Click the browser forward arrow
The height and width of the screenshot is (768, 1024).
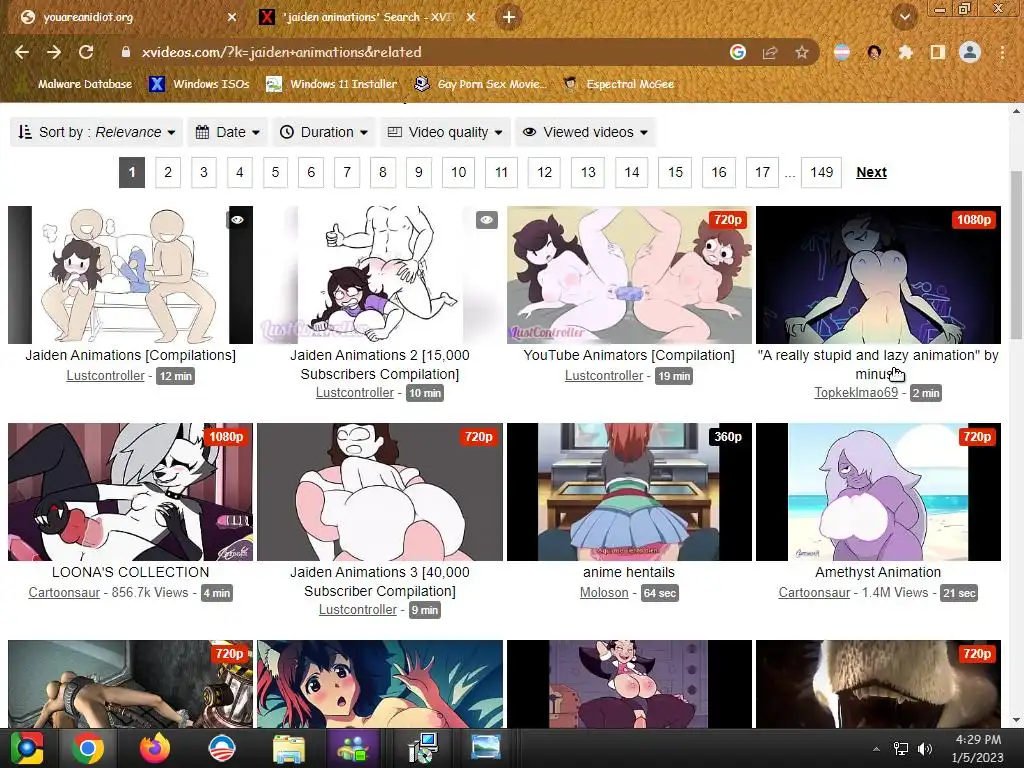click(54, 52)
